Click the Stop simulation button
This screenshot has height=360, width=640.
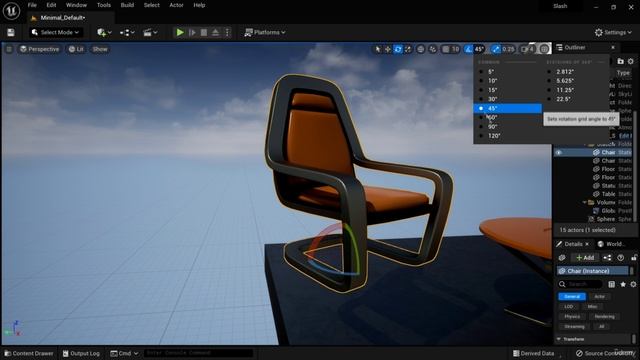[204, 32]
